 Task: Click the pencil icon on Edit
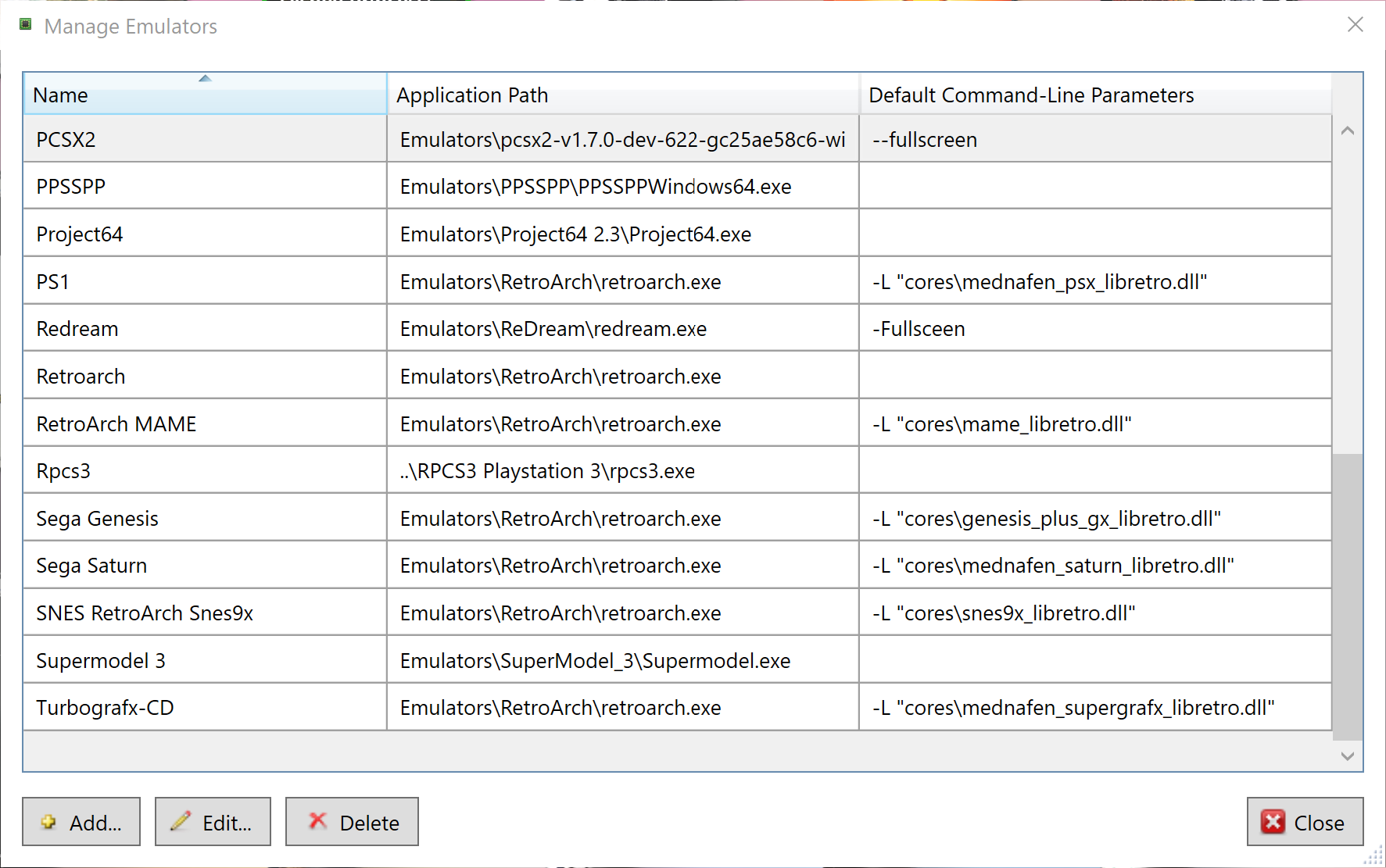coord(181,821)
